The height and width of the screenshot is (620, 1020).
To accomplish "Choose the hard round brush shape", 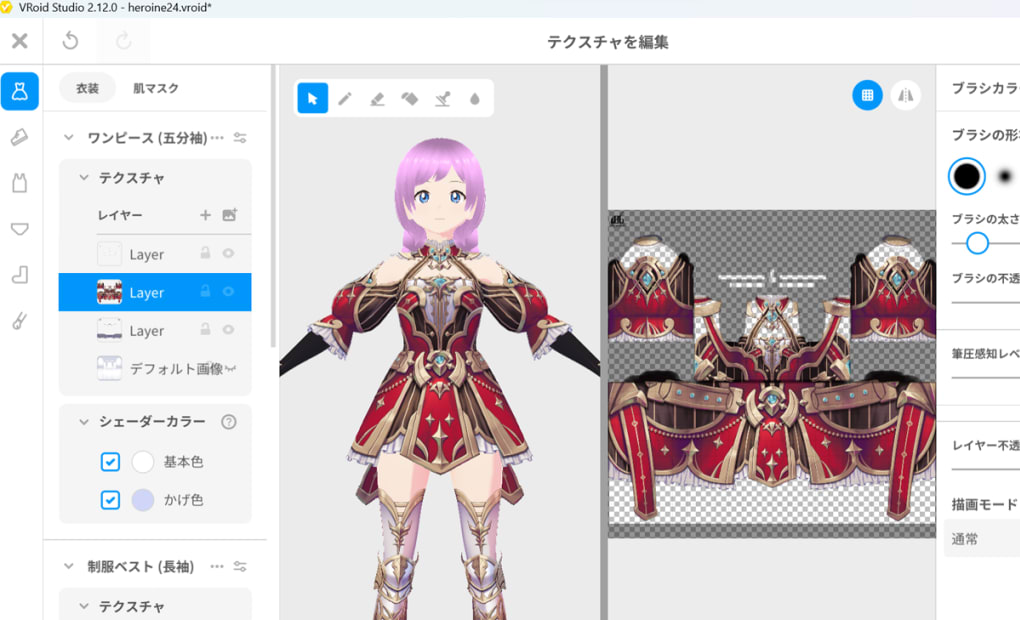I will click(x=966, y=176).
